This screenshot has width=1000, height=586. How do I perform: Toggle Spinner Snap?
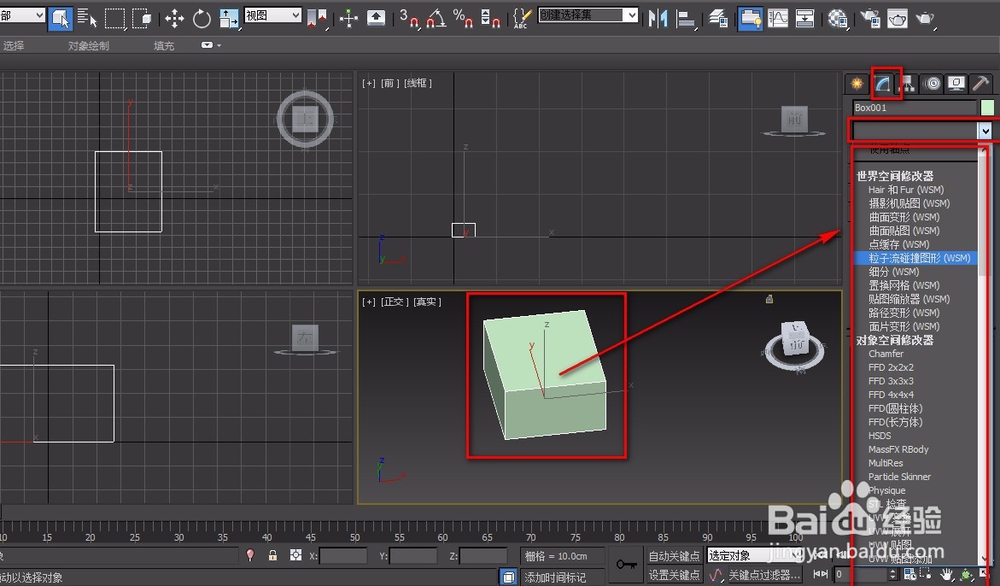click(490, 18)
